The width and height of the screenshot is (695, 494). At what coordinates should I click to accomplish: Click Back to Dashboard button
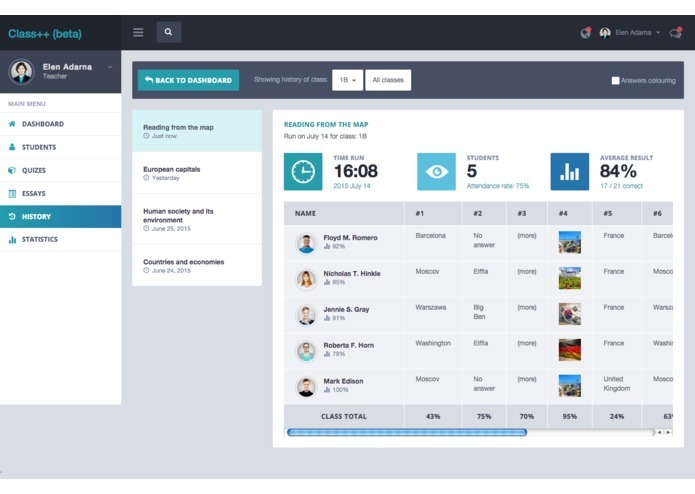pos(188,80)
